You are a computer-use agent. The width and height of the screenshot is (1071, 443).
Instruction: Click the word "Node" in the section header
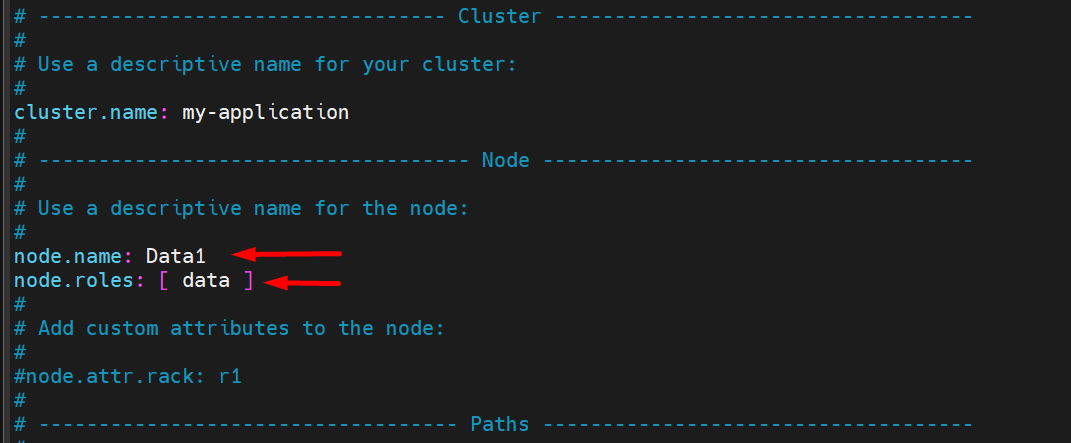[x=505, y=160]
